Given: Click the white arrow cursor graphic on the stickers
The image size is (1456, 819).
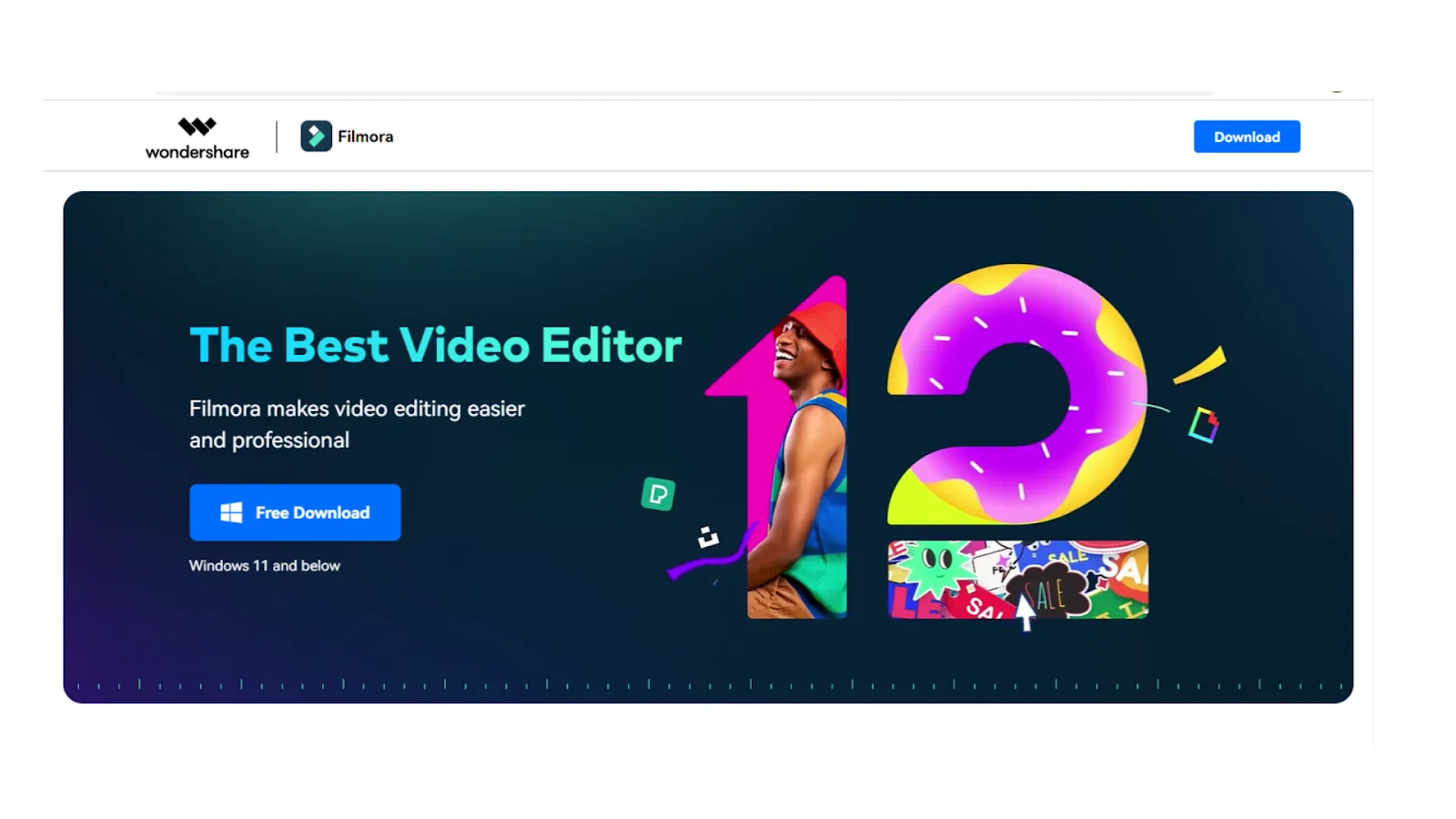Looking at the screenshot, I should coord(1026,612).
